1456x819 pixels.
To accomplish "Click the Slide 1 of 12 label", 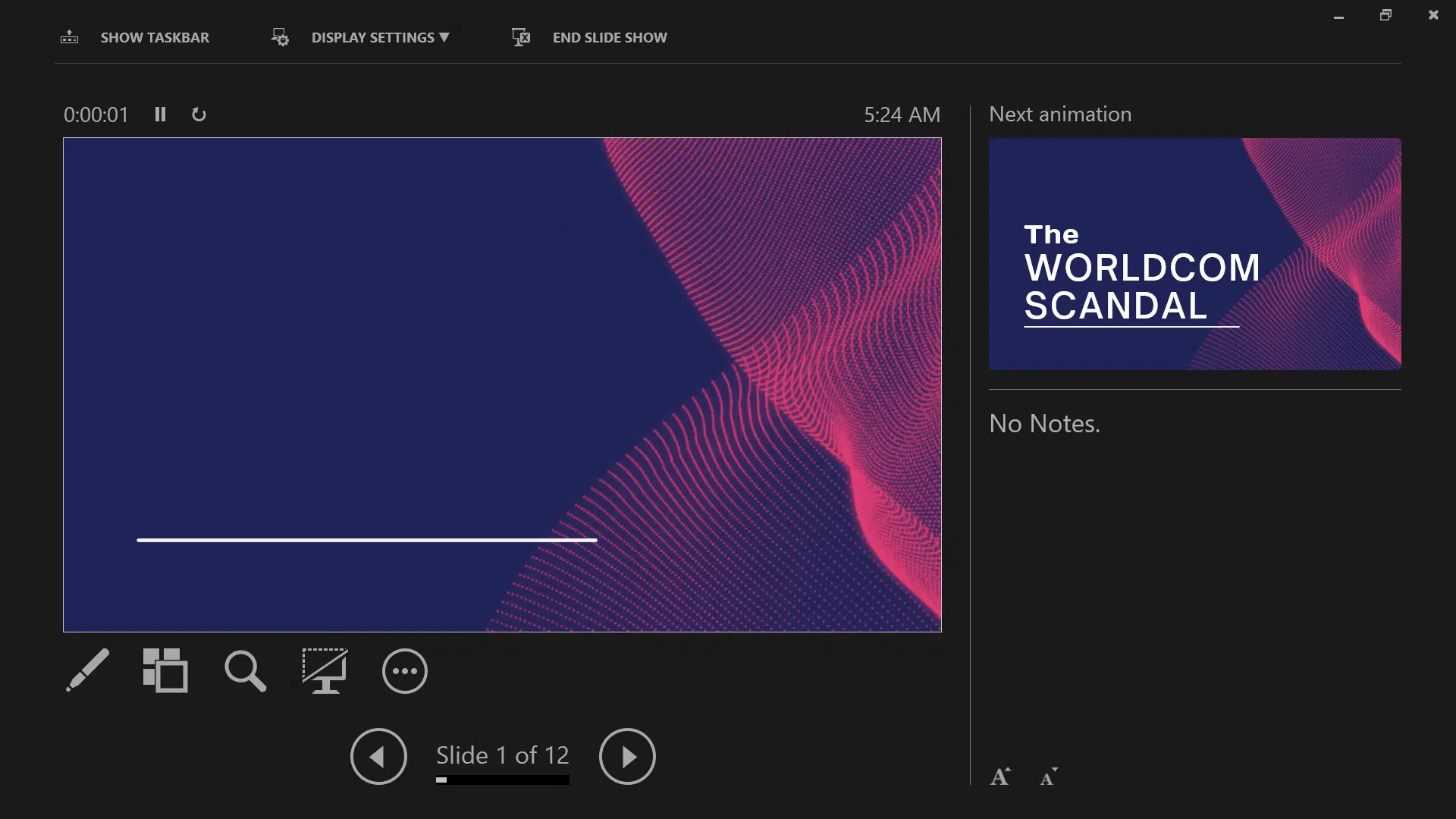I will click(x=502, y=755).
